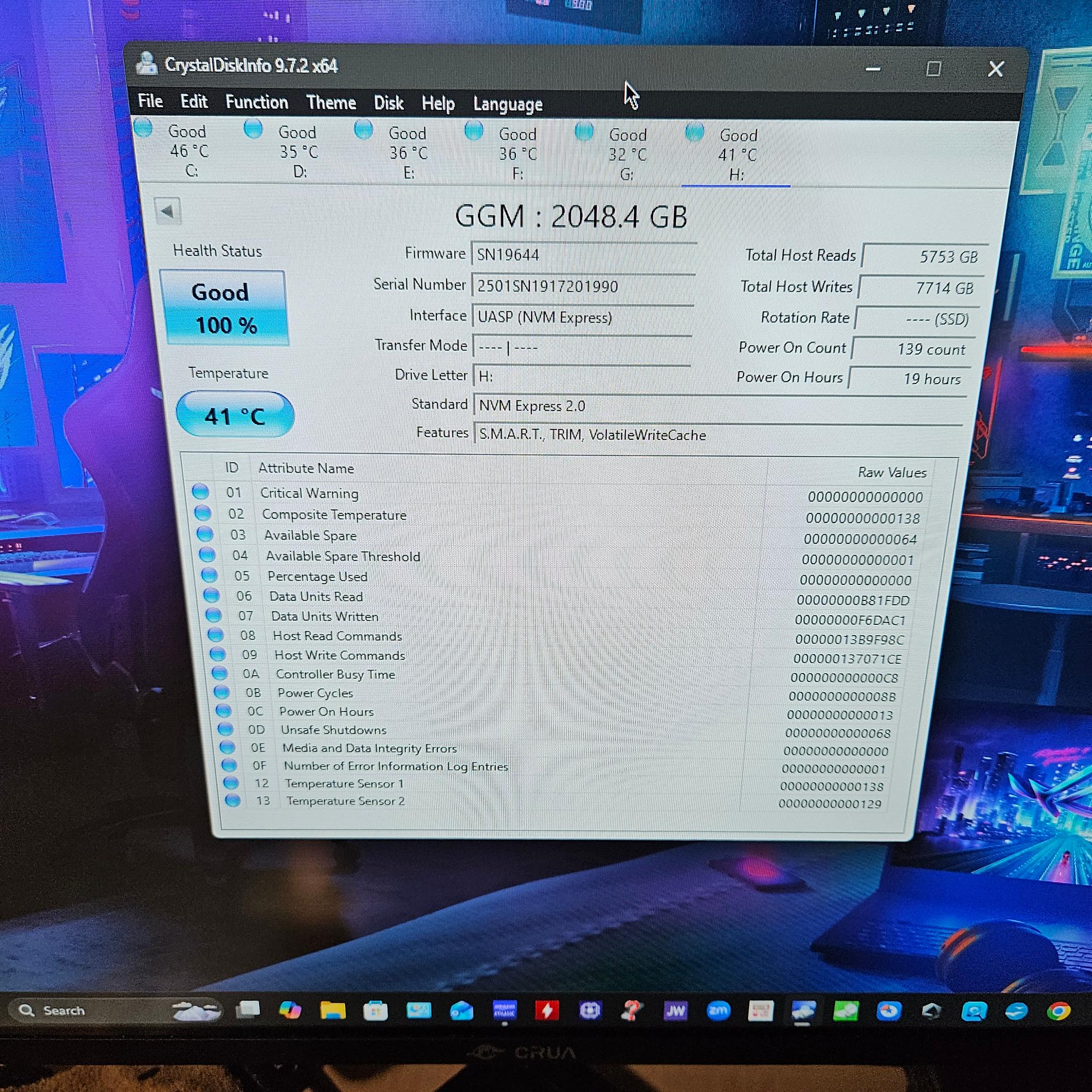
Task: Click Power On Hours value 19 hours
Action: [x=911, y=379]
